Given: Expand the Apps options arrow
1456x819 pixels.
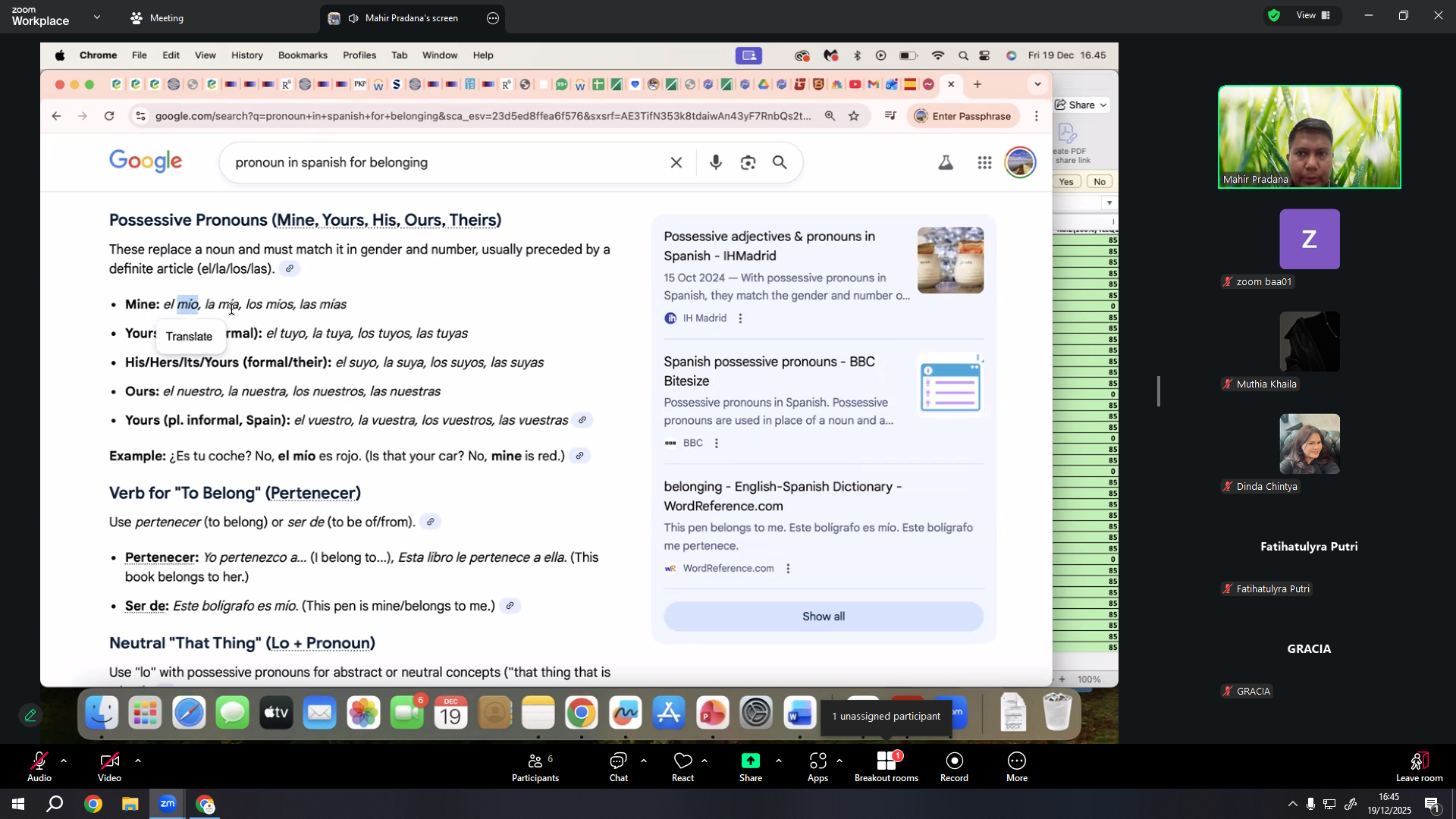Looking at the screenshot, I should (x=839, y=760).
